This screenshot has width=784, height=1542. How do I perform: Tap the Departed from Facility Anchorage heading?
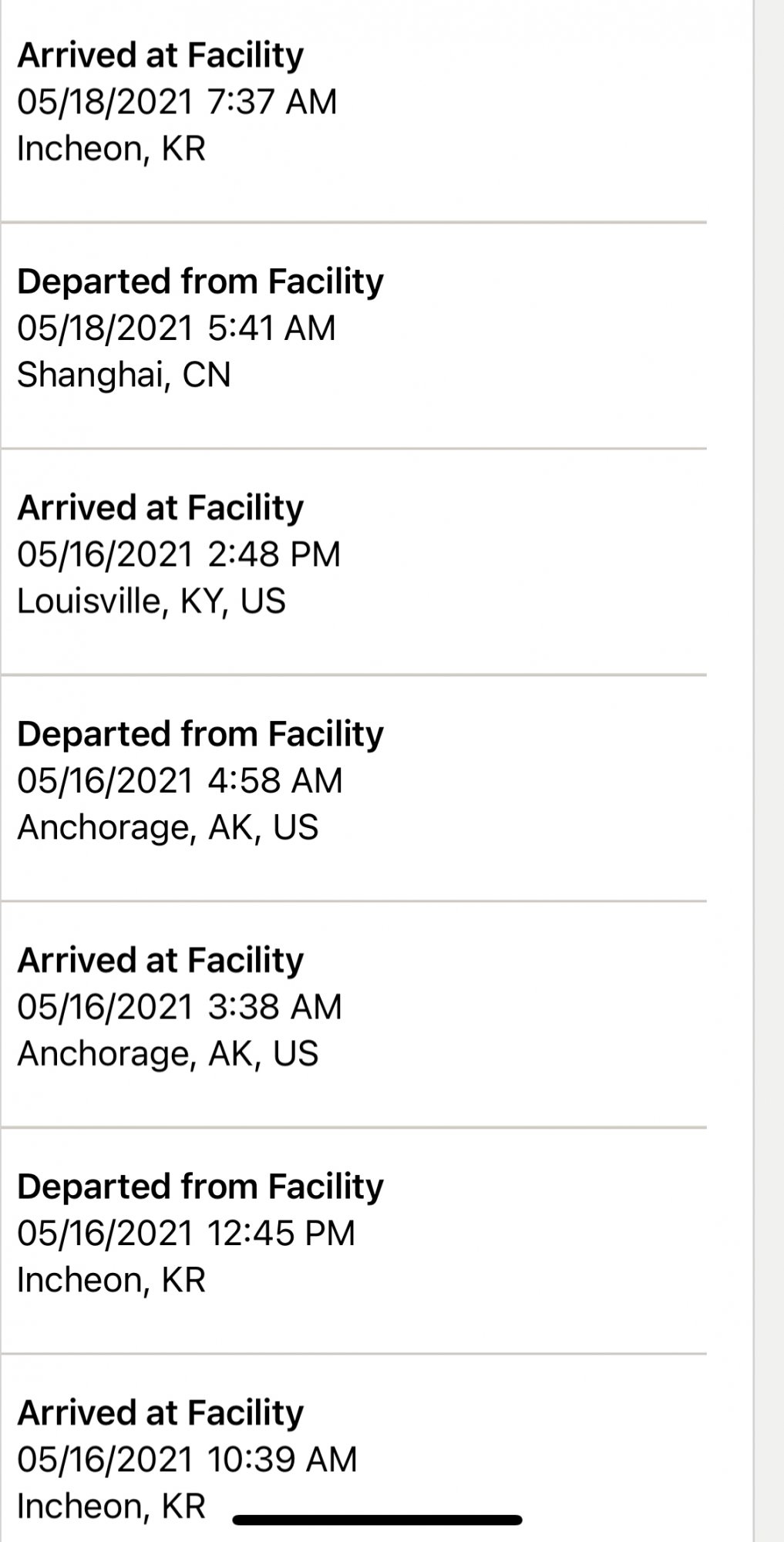tap(200, 734)
